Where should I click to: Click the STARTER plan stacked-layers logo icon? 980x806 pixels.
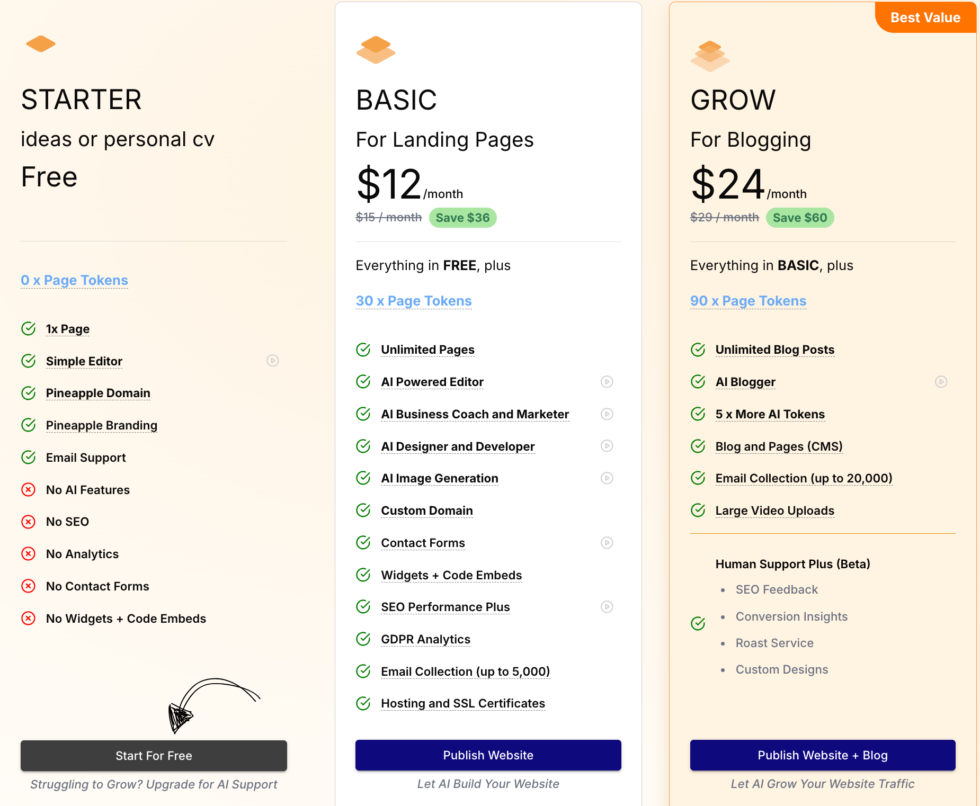pos(40,44)
